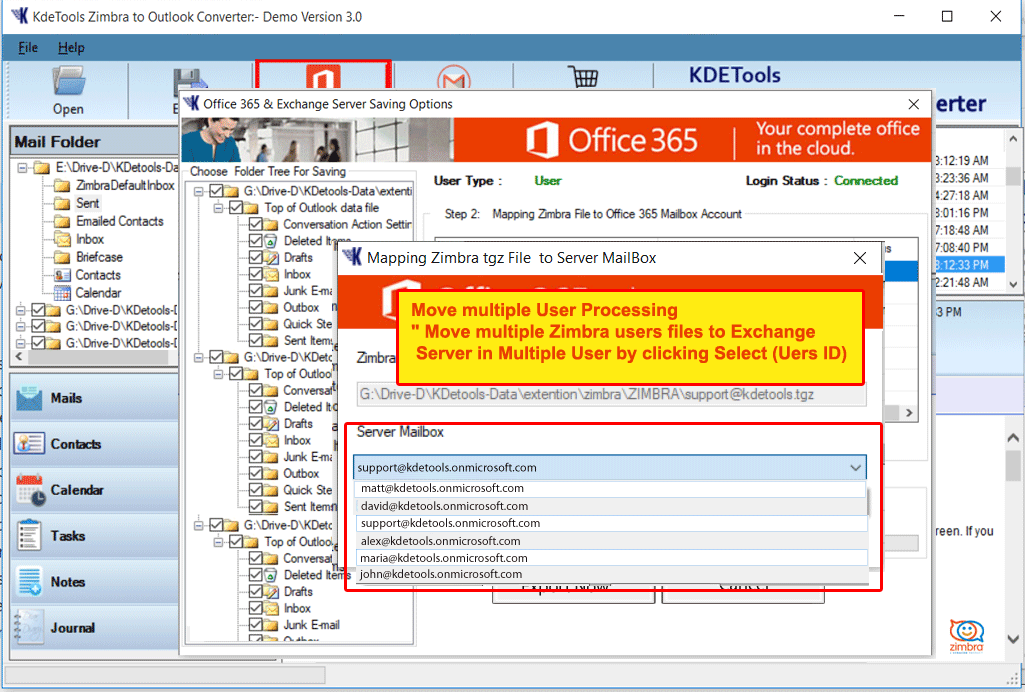This screenshot has width=1025, height=692.
Task: Select matt@kdetools.onmicrosoft.com from the list
Action: (x=442, y=489)
